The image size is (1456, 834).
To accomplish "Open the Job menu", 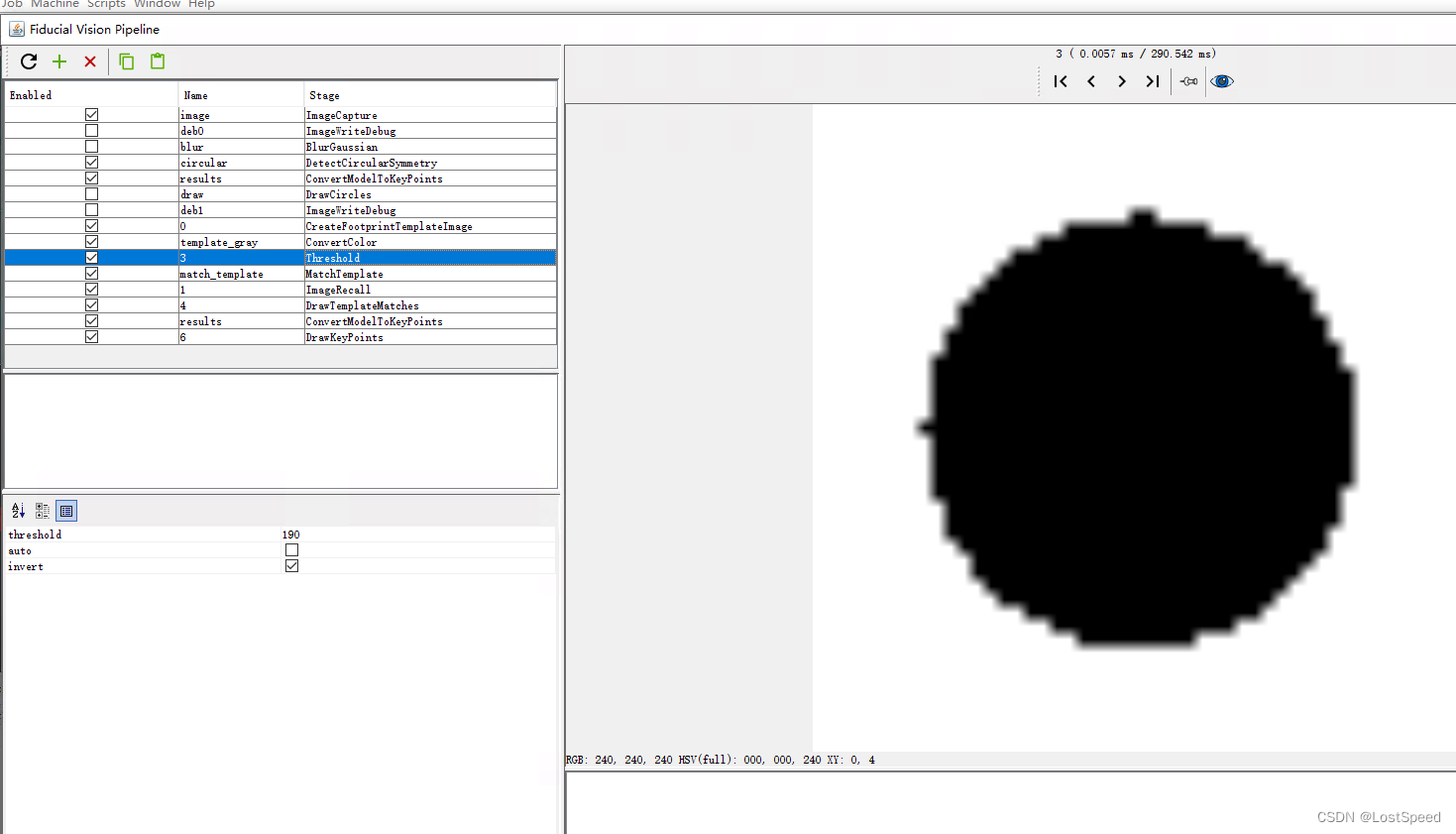I will [12, 4].
